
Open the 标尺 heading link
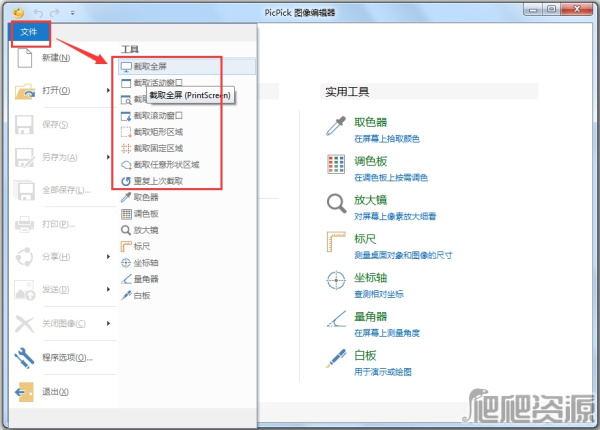(x=365, y=239)
